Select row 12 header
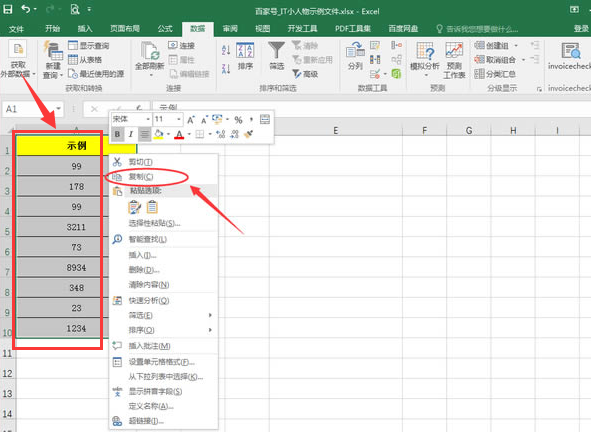 (7, 374)
